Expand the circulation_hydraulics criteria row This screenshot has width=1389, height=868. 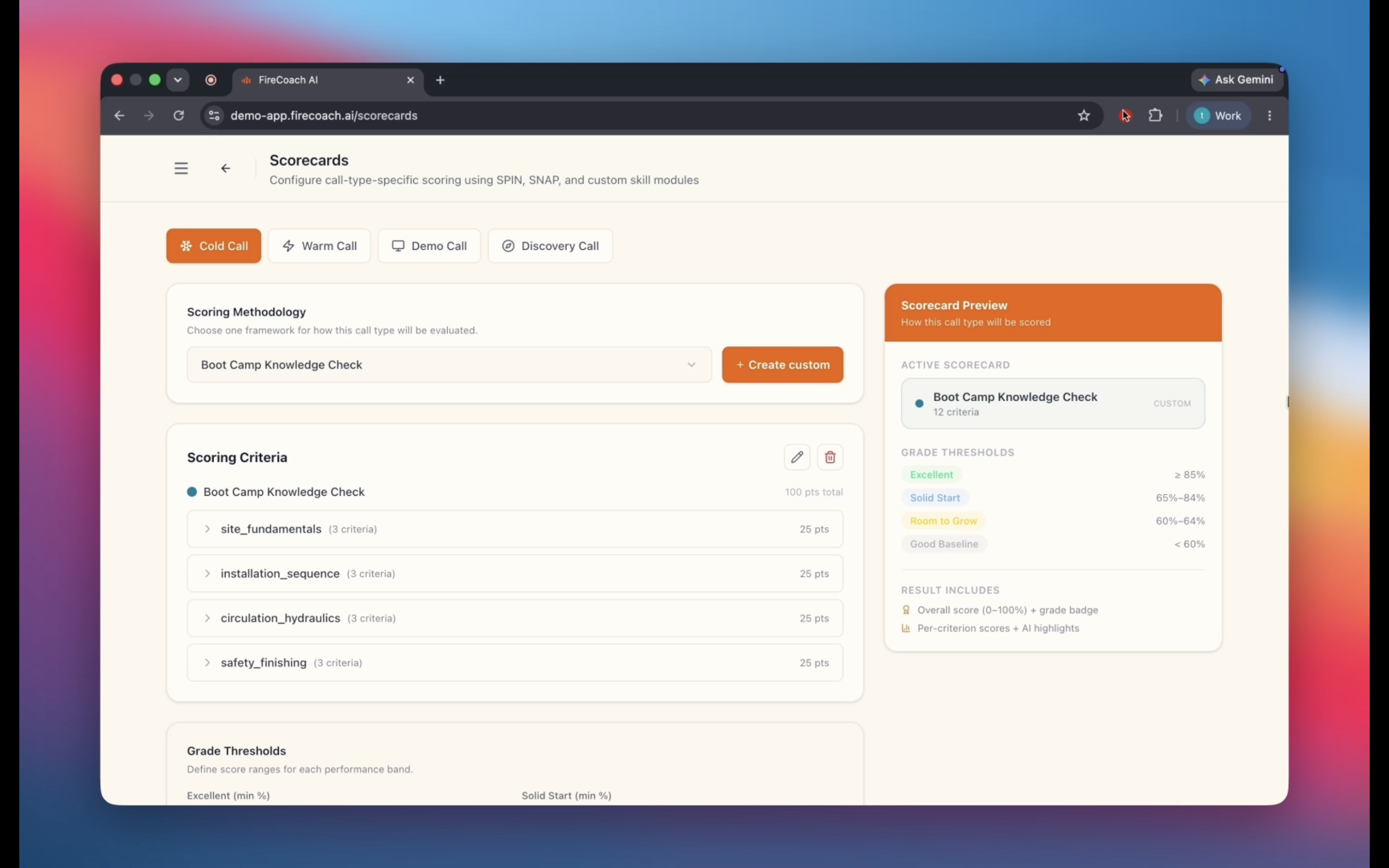coord(515,618)
